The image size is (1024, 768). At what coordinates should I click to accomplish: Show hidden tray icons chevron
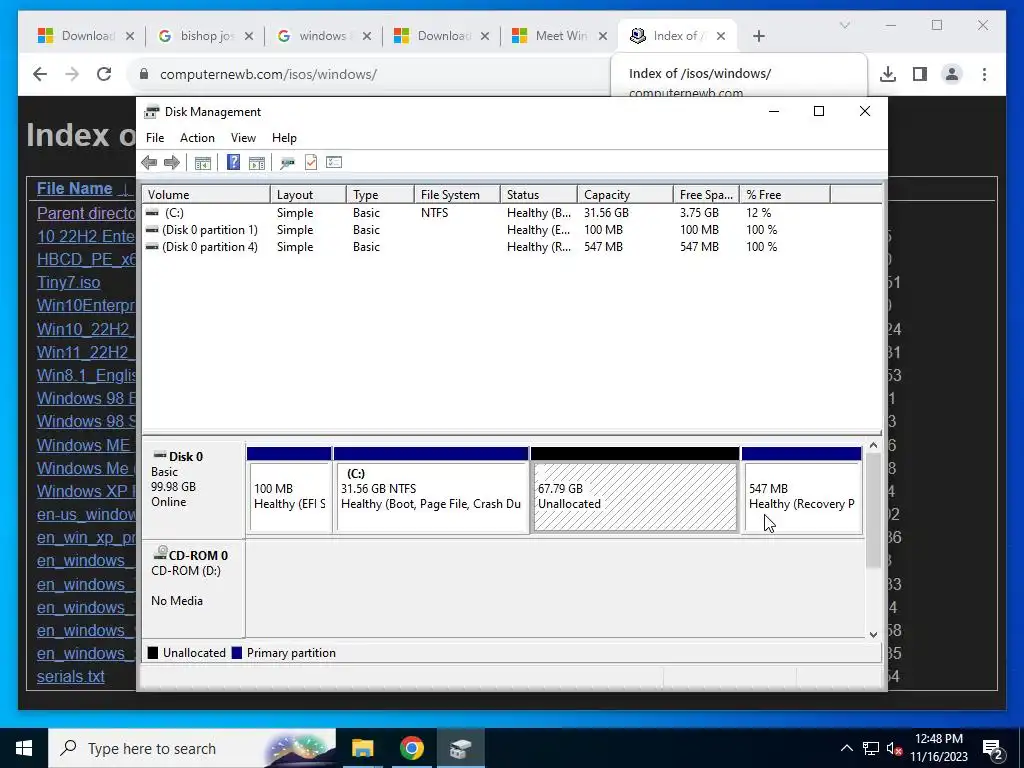point(846,748)
